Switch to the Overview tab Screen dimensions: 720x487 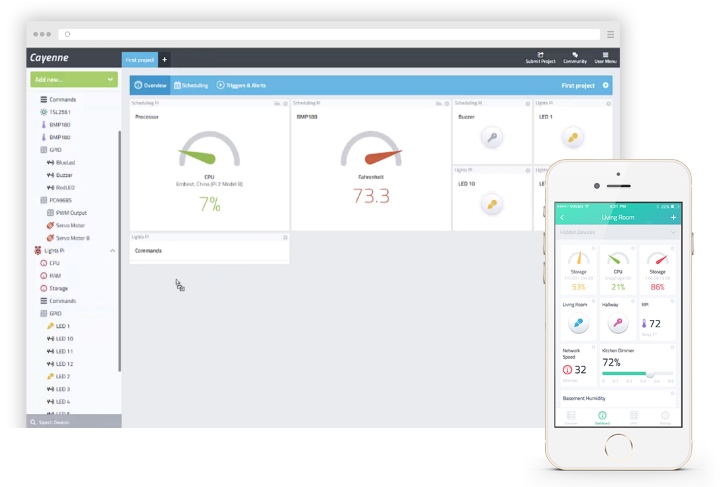point(150,85)
